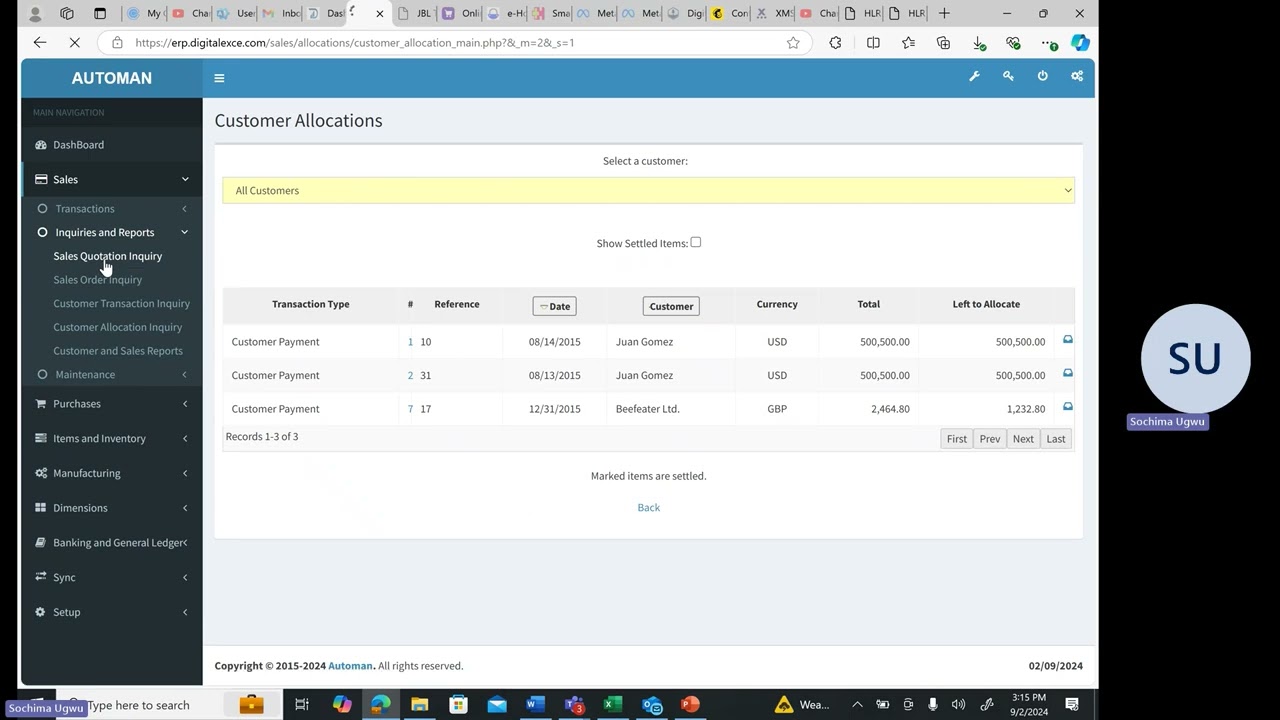Screen dimensions: 1280x720
Task: Expand the Dimensions menu
Action: pyautogui.click(x=112, y=507)
